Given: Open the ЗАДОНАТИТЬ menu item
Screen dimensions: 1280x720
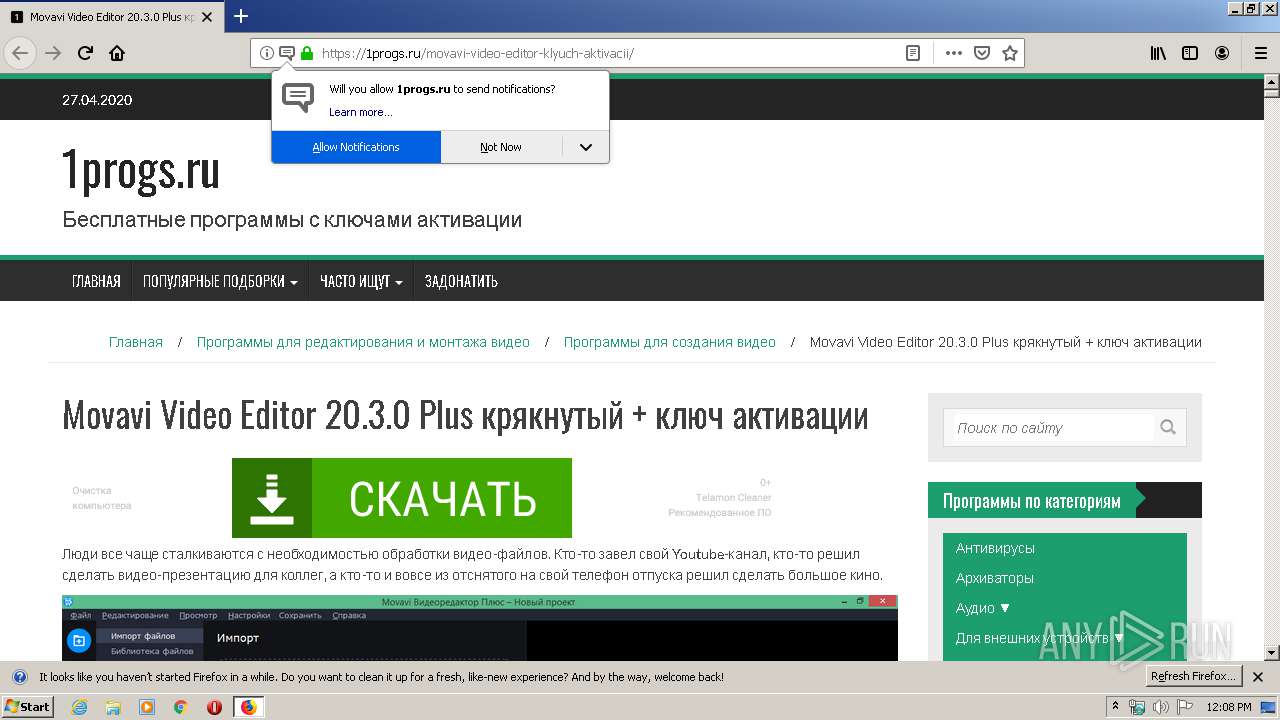Looking at the screenshot, I should coord(461,281).
